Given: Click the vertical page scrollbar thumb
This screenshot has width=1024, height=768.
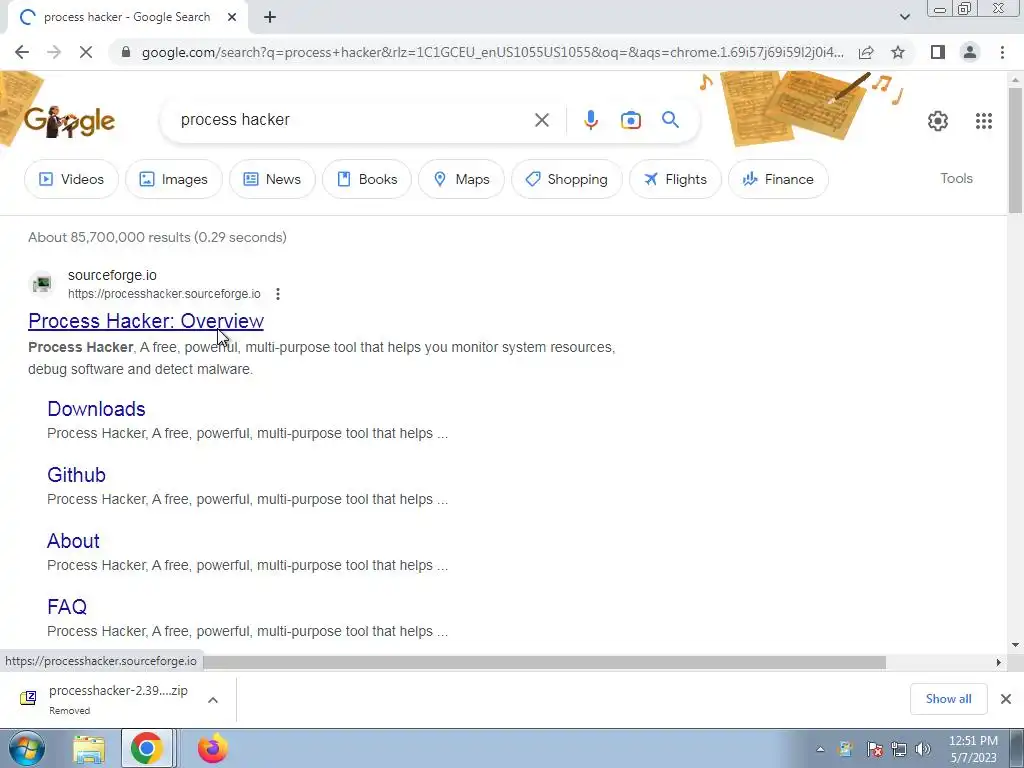Looking at the screenshot, I should 1015,149.
